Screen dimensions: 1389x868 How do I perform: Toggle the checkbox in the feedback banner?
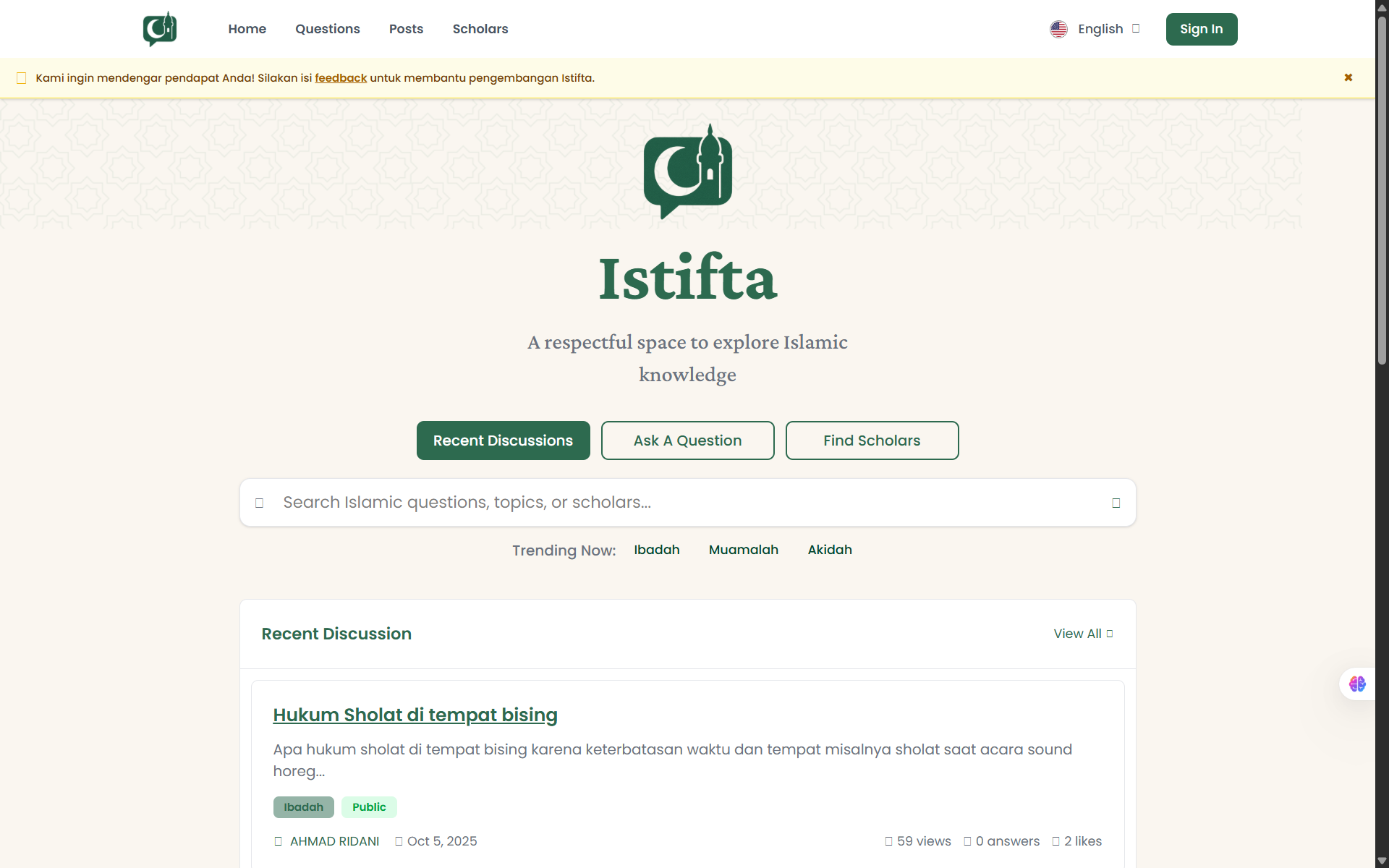point(21,77)
